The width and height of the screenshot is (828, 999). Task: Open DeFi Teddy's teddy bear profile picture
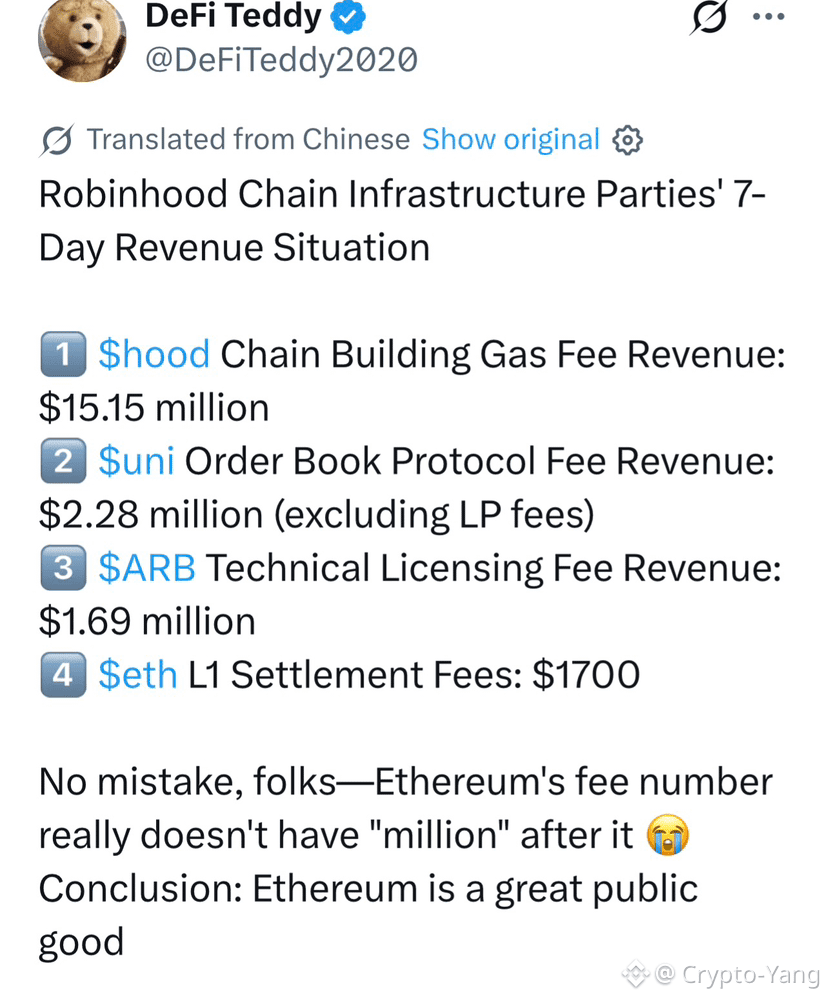(x=82, y=38)
